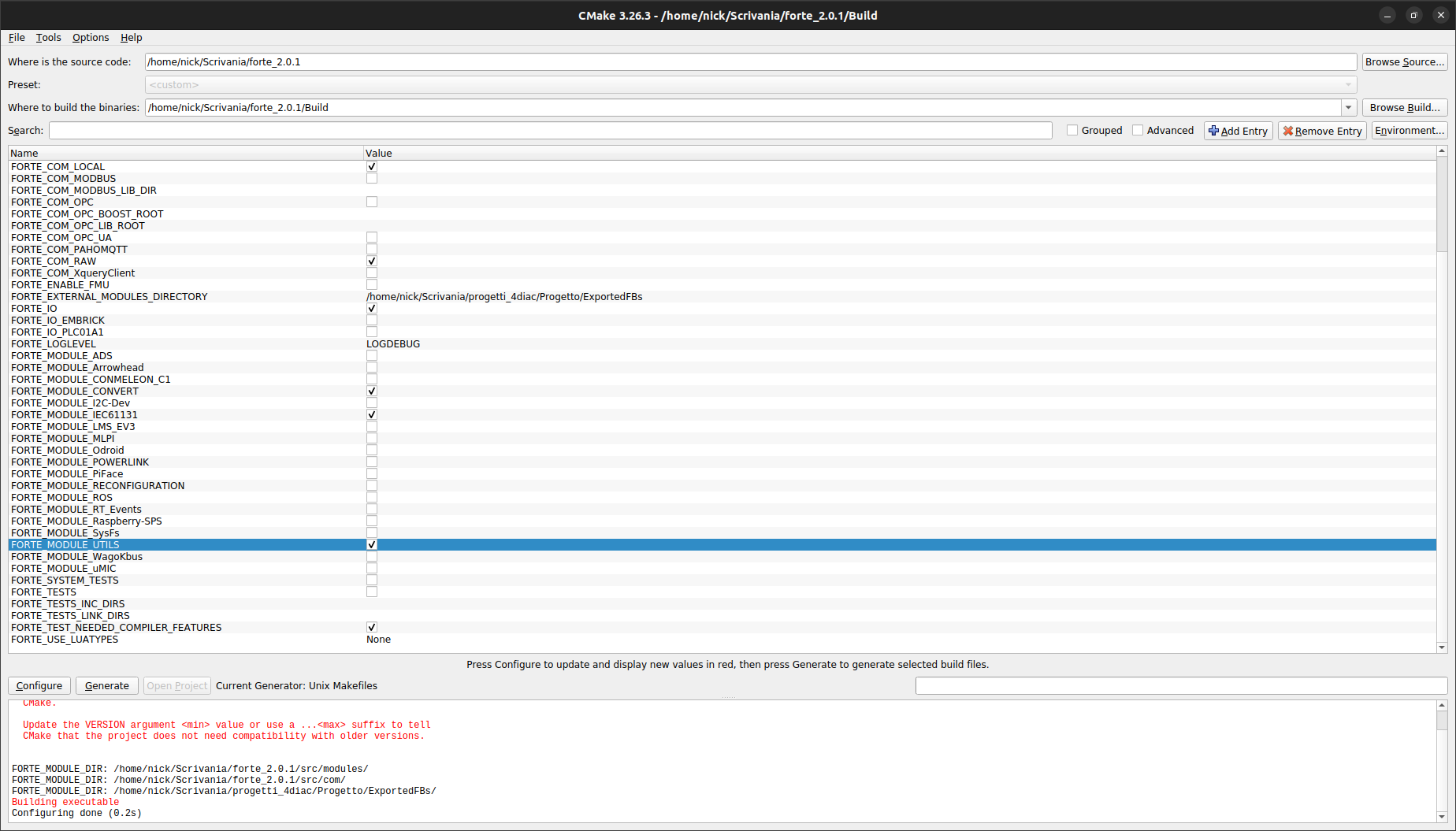Edit the FORTE_EXTERNAL_MODULES_DIRECTORY path value
This screenshot has width=1456, height=831.
pos(504,296)
